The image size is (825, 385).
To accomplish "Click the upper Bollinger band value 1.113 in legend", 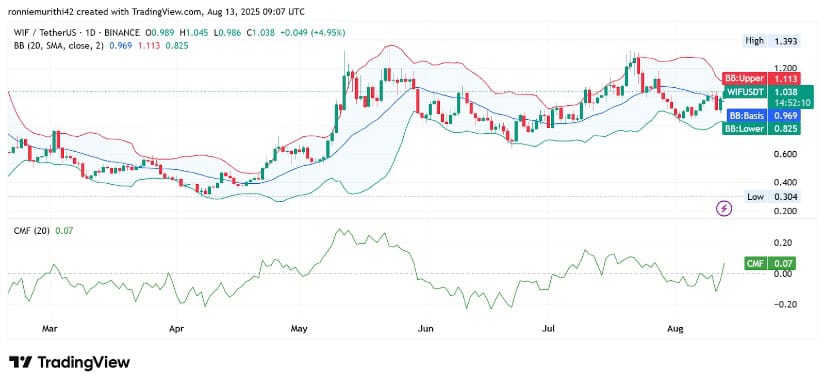I will click(x=148, y=46).
